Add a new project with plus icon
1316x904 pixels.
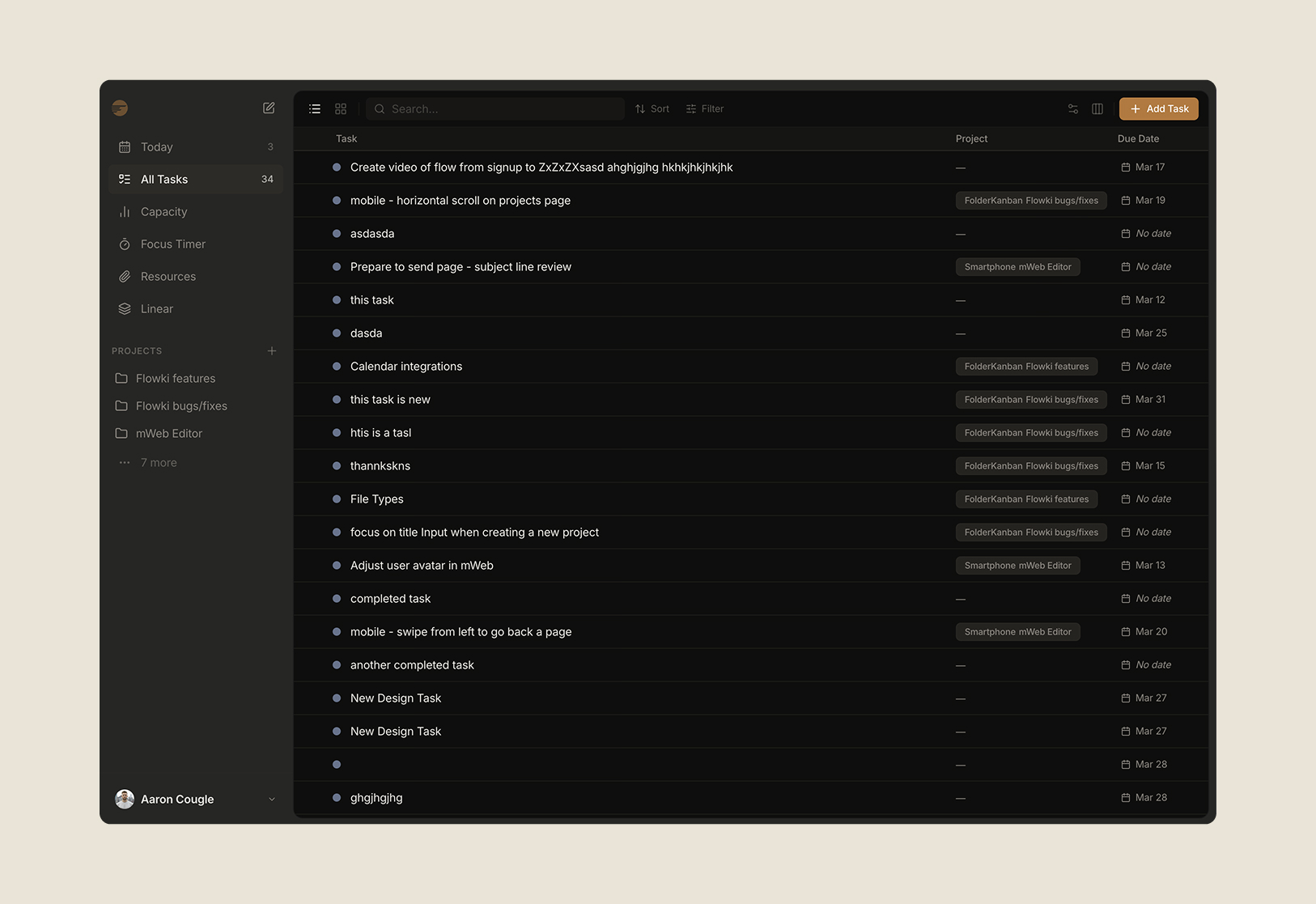pyautogui.click(x=272, y=351)
